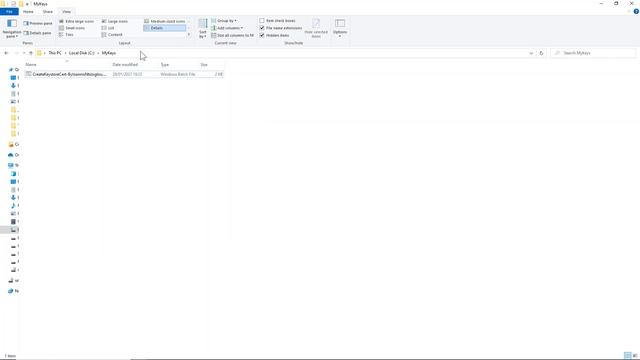Switch layout to Tiles
The image size is (640, 360).
point(67,35)
